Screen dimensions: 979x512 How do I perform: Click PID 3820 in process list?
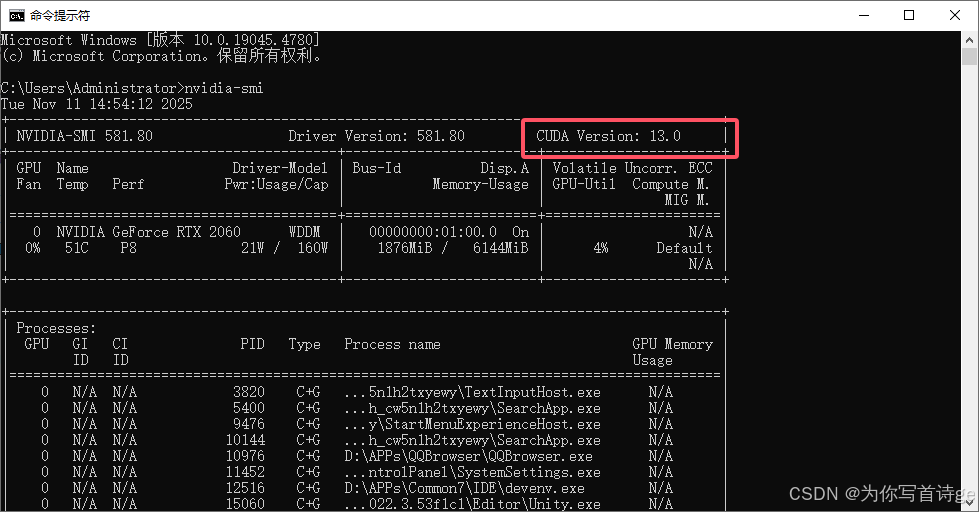coord(248,393)
